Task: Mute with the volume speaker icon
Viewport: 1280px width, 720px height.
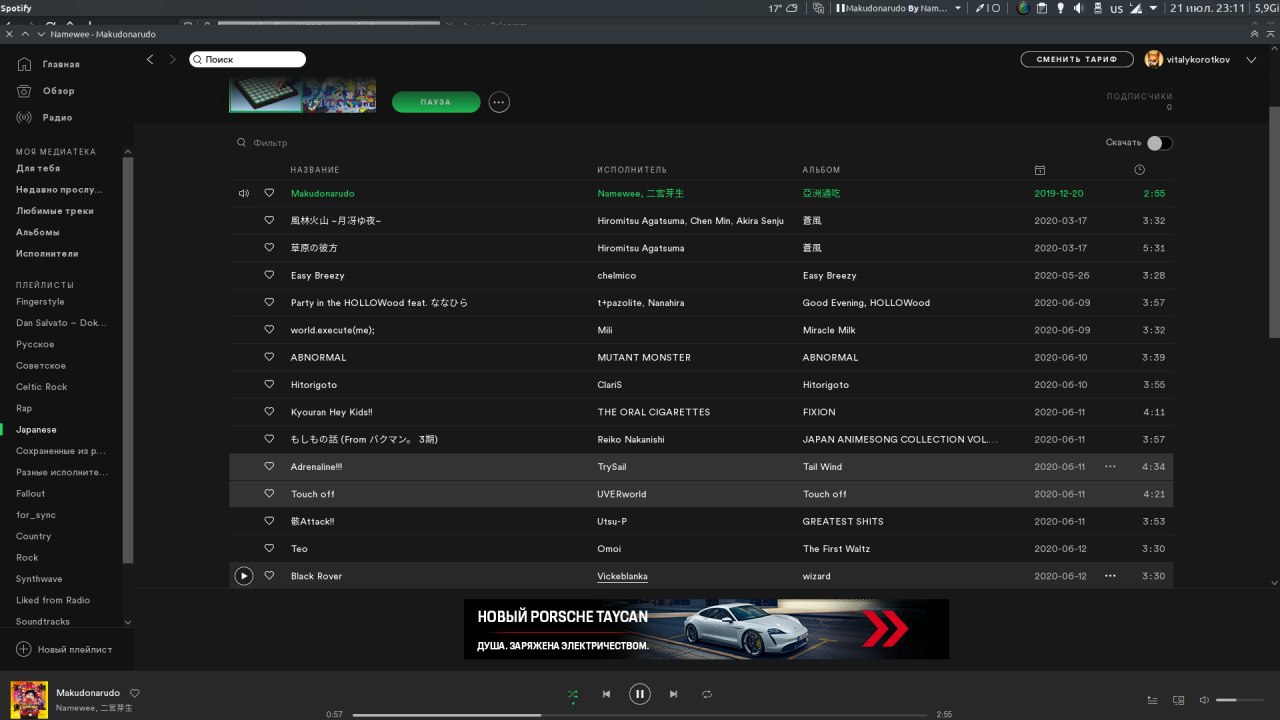Action: [1204, 700]
